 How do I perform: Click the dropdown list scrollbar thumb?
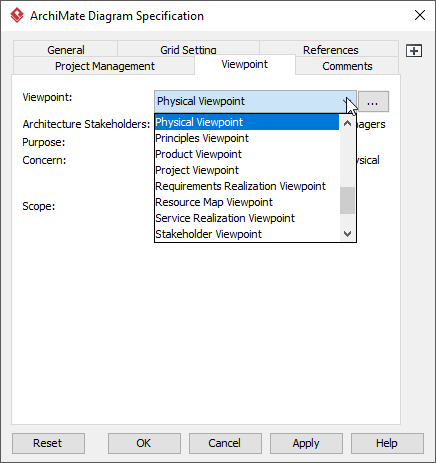[x=347, y=200]
